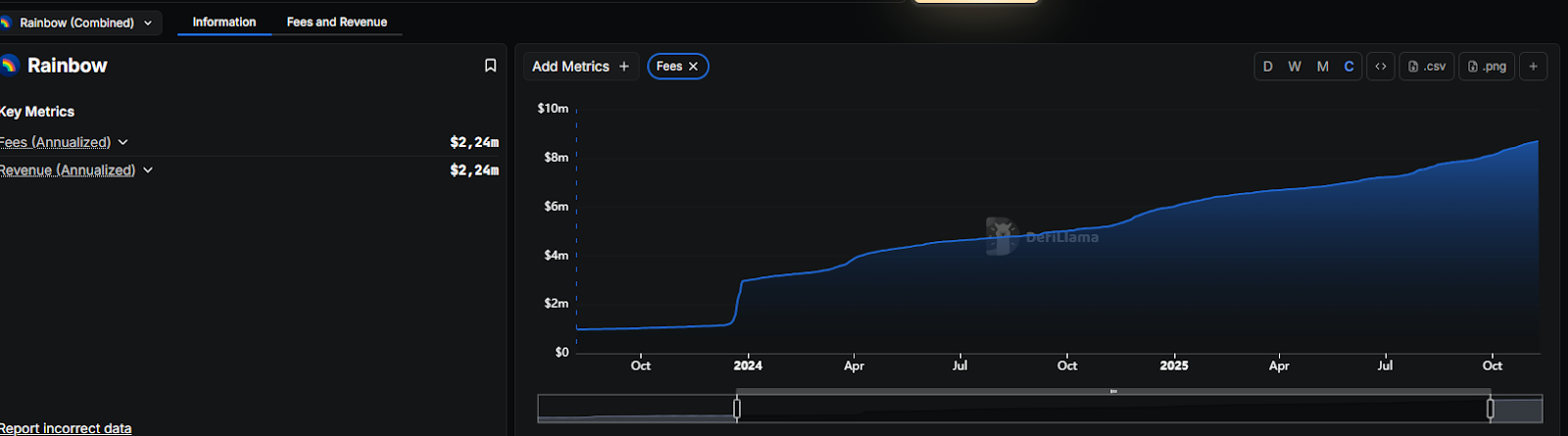Viewport: 1568px width, 436px height.
Task: Open the Add Metrics menu
Action: [x=581, y=67]
